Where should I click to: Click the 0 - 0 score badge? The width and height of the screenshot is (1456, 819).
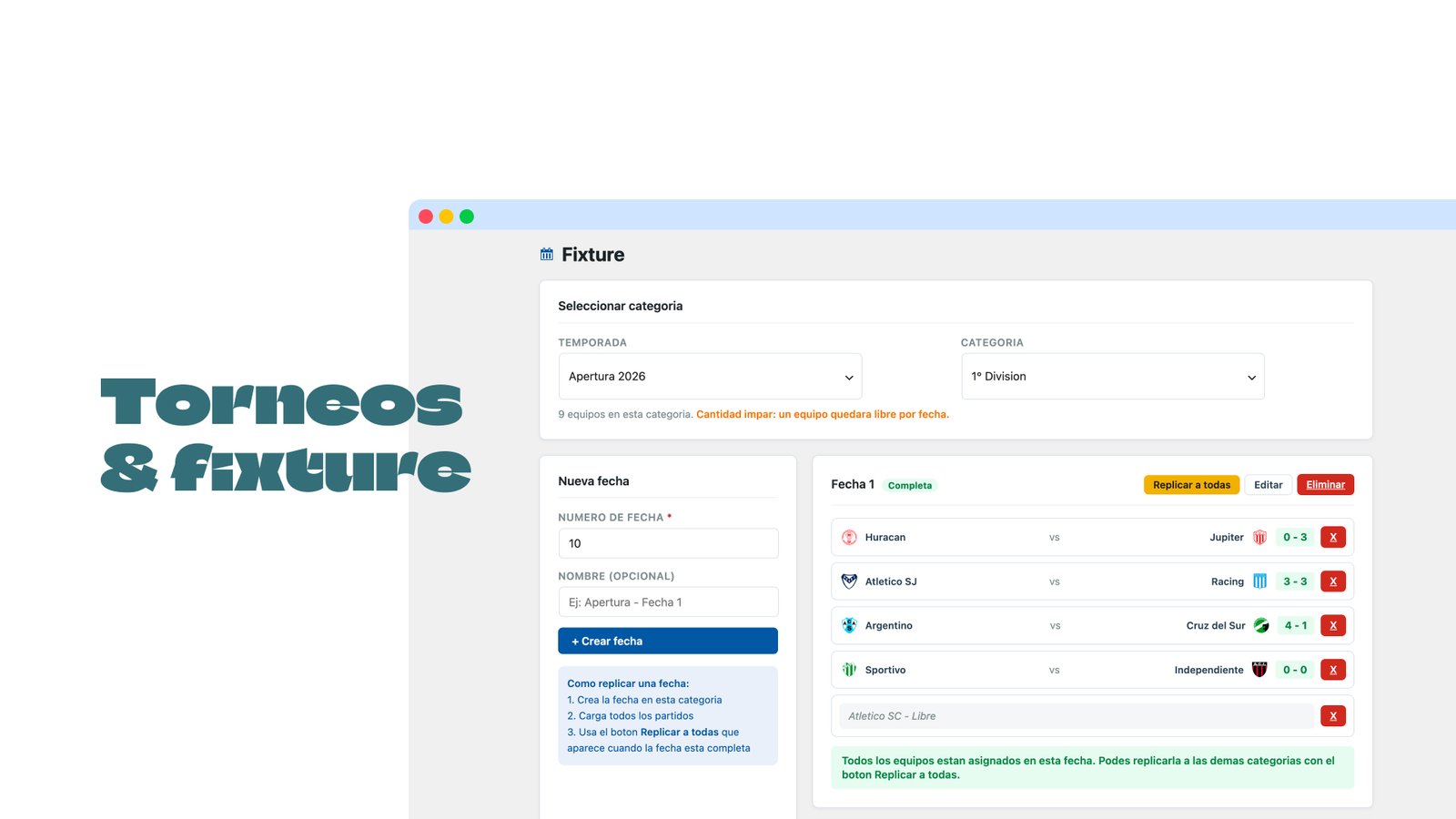[1295, 670]
